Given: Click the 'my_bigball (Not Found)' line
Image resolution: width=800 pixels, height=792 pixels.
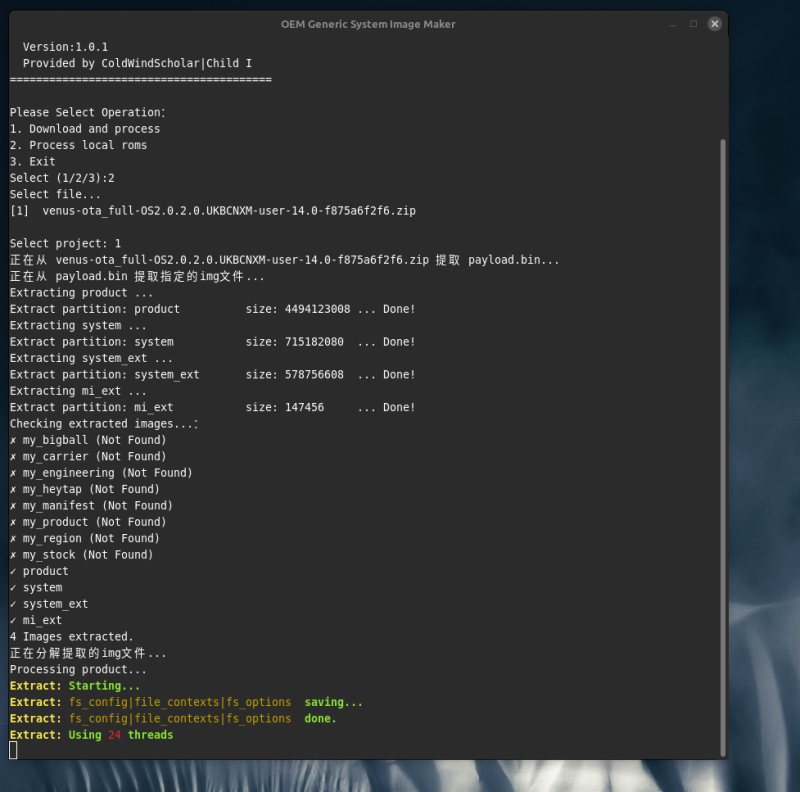Looking at the screenshot, I should coord(88,440).
